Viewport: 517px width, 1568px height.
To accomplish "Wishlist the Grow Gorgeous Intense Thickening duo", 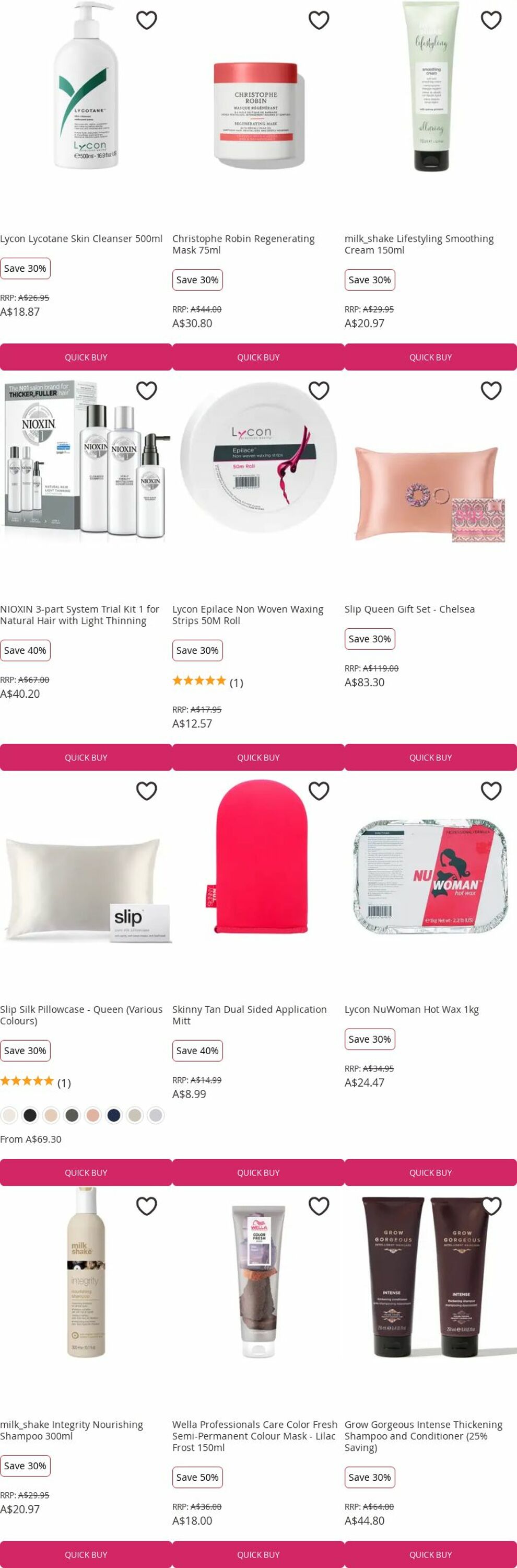I will tap(491, 1206).
